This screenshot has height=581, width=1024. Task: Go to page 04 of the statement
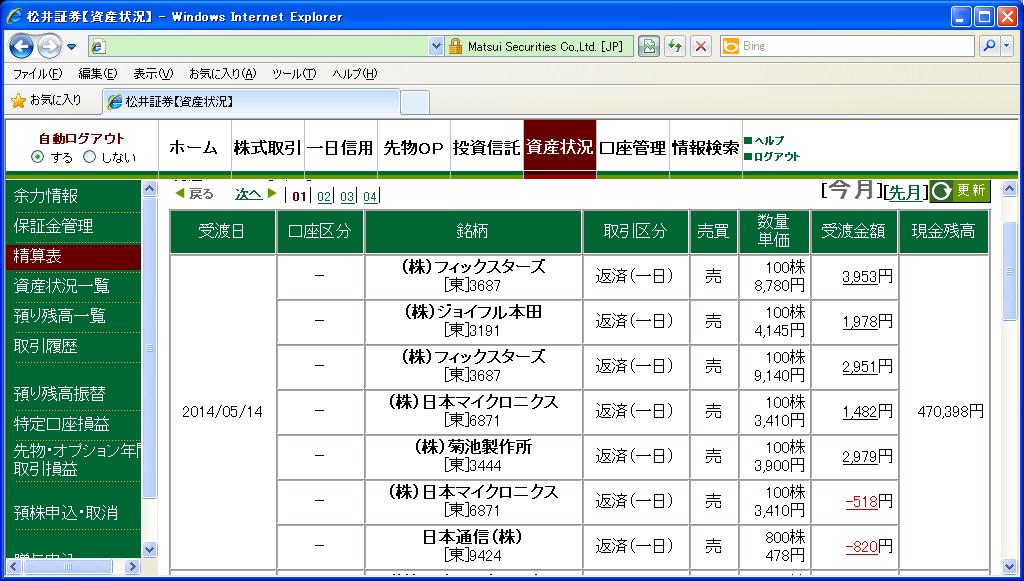(370, 196)
